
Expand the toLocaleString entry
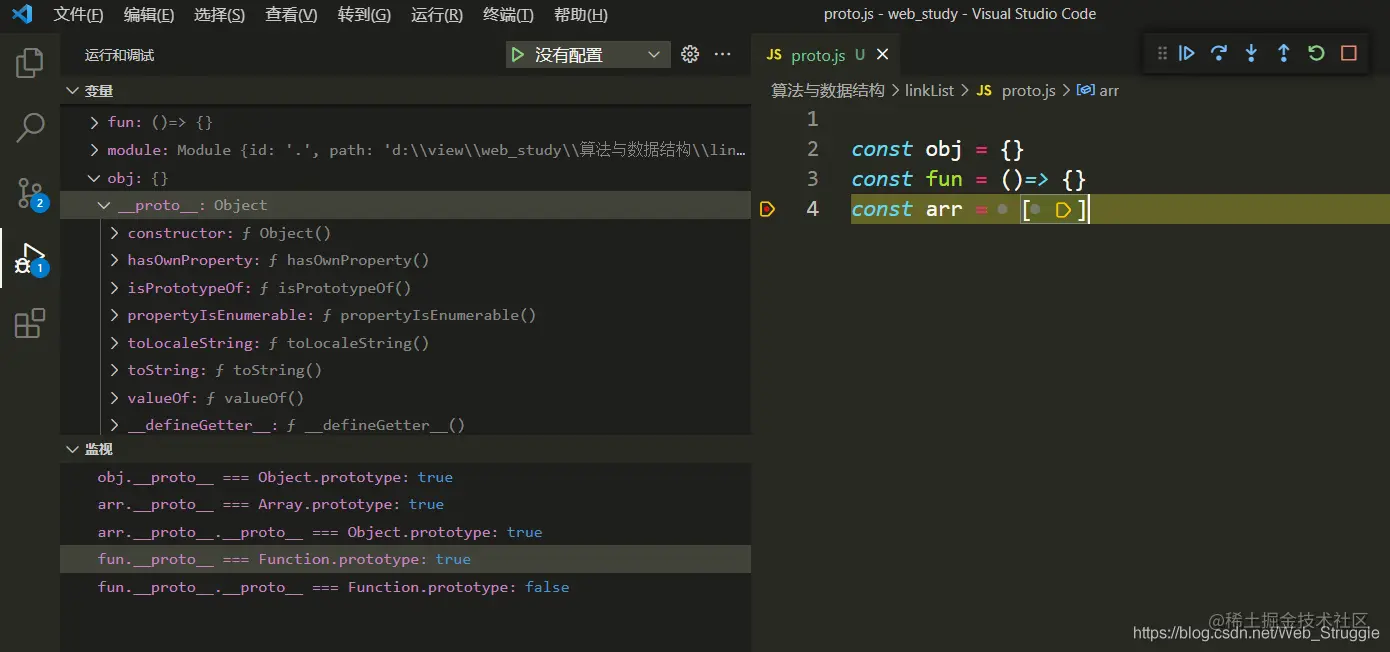[115, 343]
